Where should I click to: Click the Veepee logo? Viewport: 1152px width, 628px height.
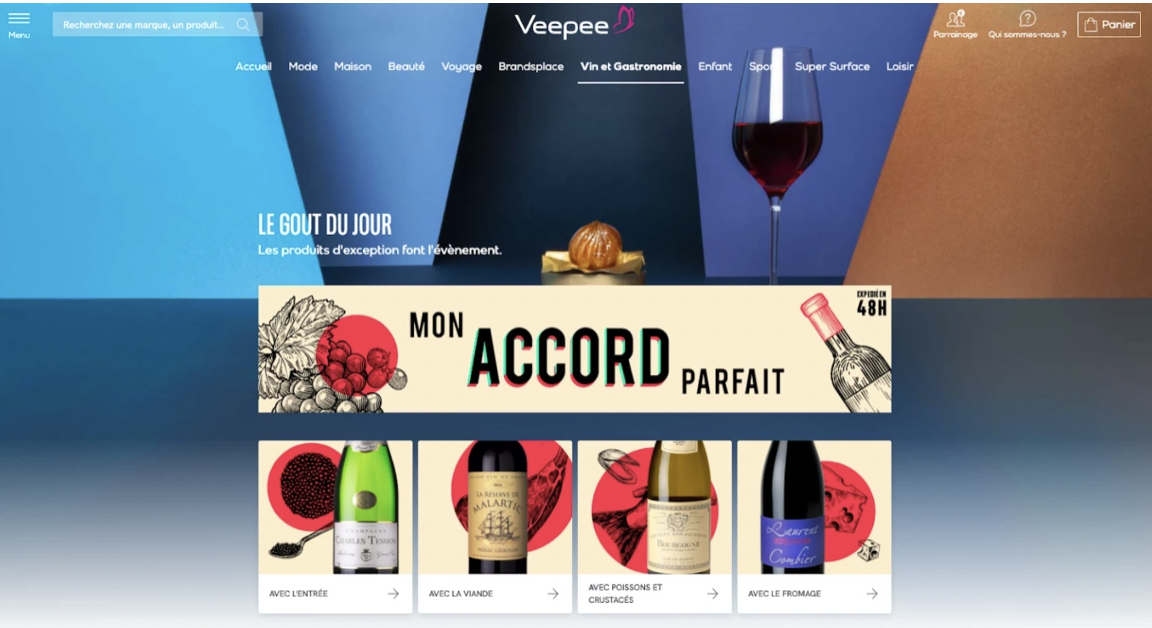tap(575, 23)
